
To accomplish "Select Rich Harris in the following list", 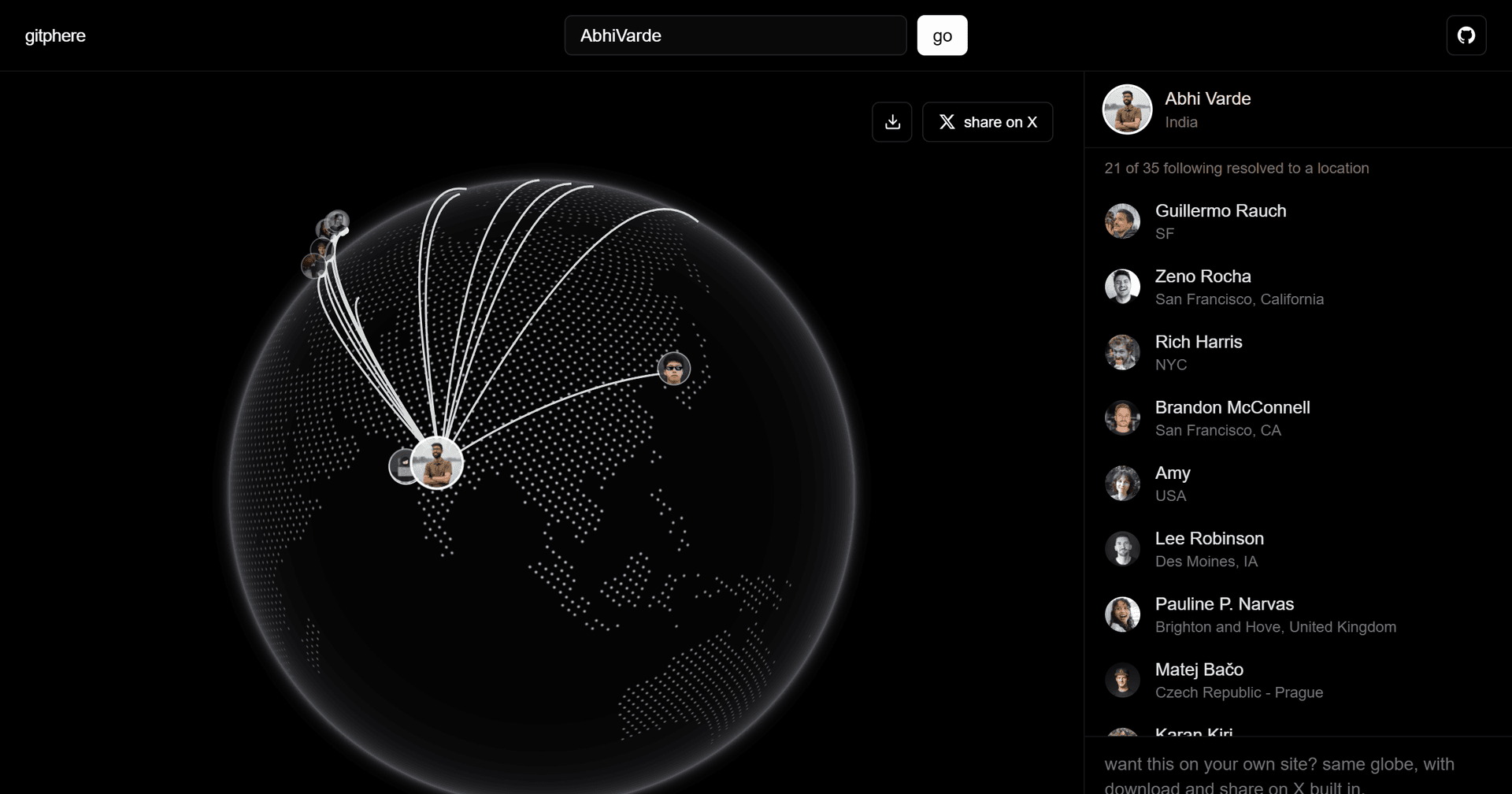I will point(1298,352).
